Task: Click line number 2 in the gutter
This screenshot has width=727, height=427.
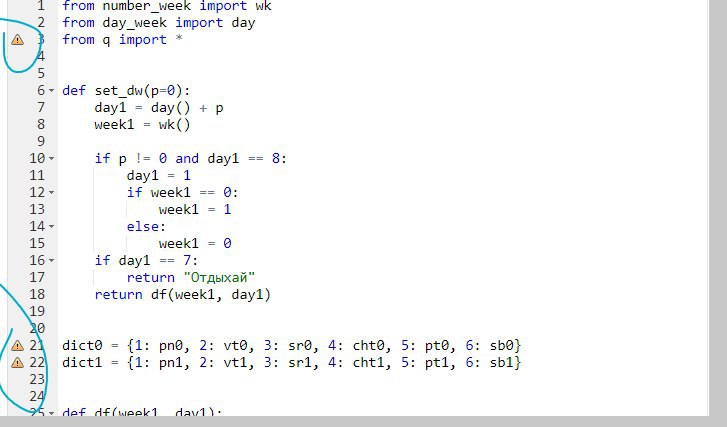Action: point(41,23)
